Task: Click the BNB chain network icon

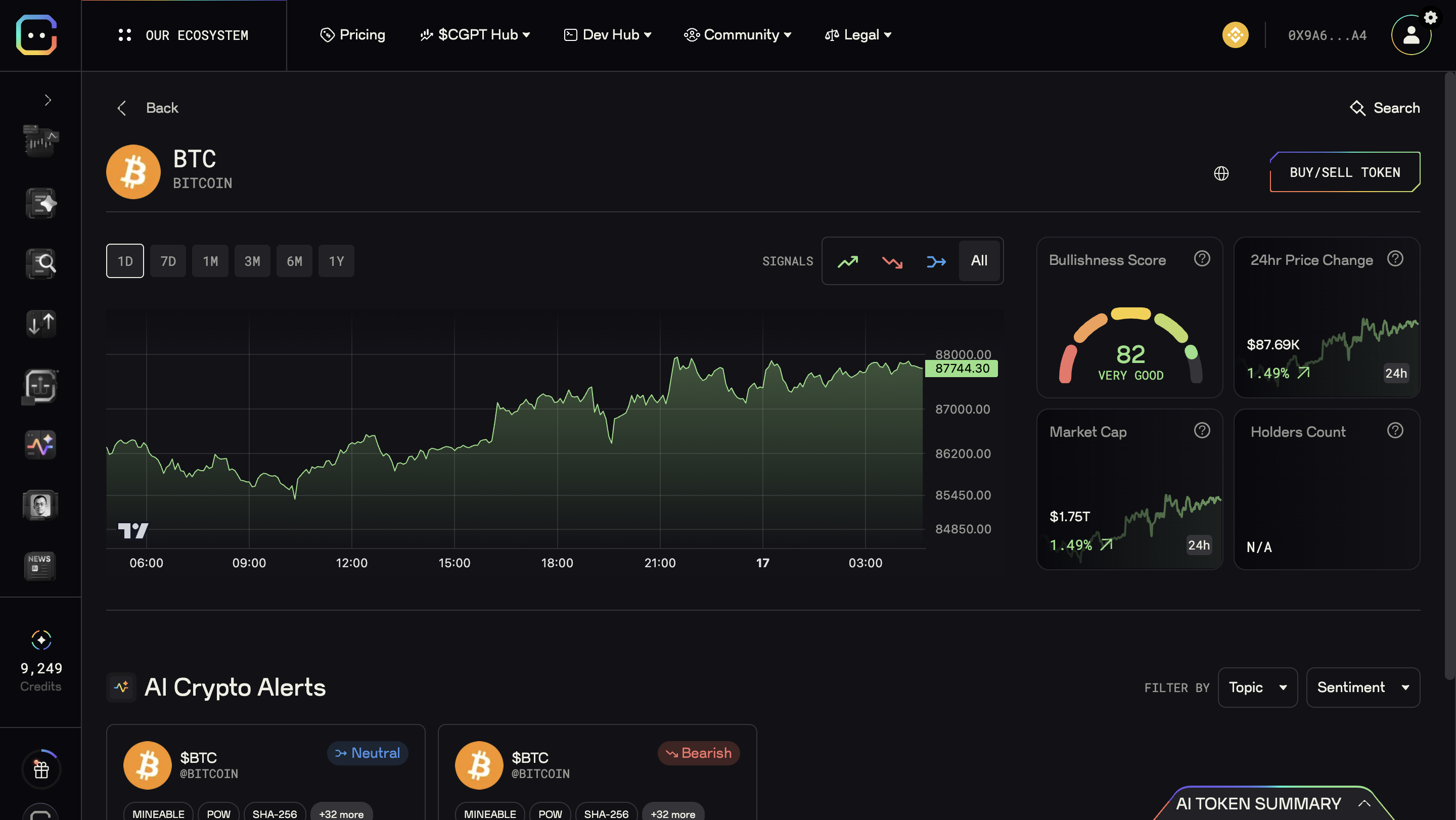Action: pyautogui.click(x=1235, y=35)
